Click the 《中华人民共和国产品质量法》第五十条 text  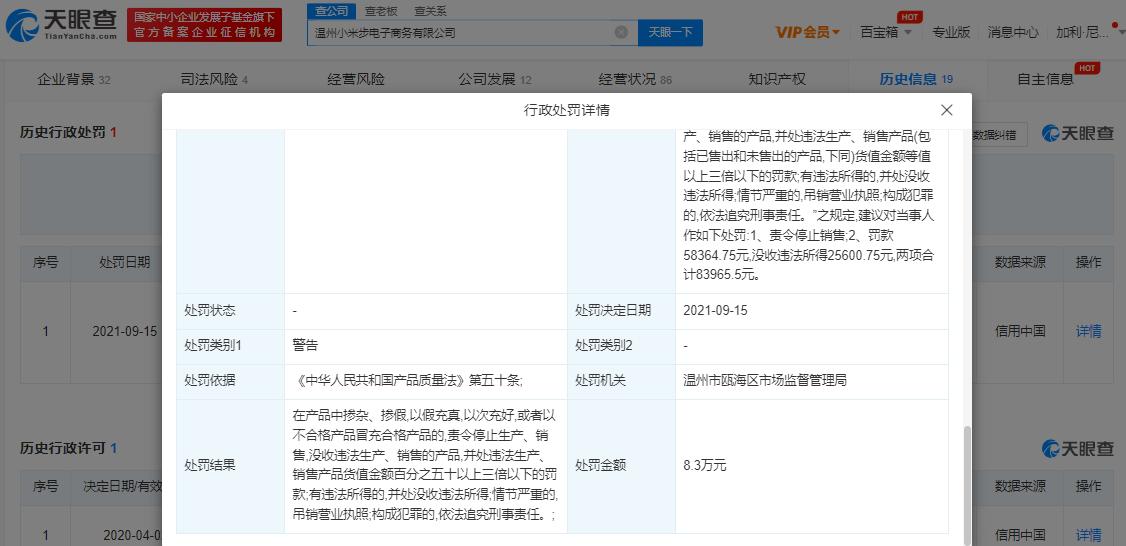(407, 381)
